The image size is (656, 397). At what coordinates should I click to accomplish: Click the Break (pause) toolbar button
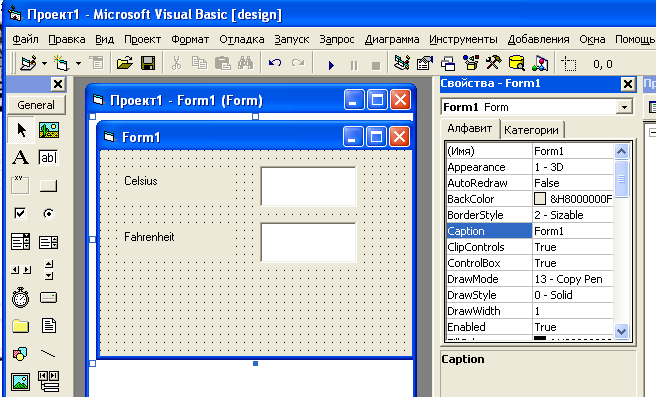pos(354,65)
